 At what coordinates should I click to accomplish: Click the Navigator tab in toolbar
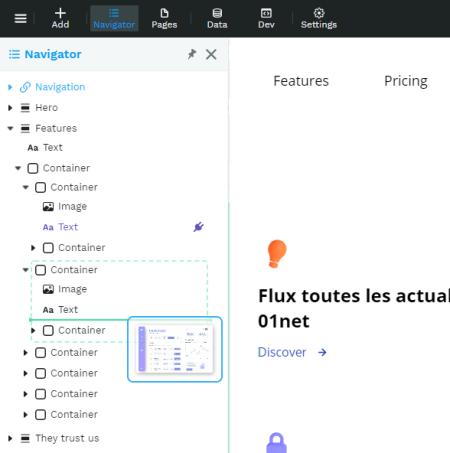point(114,18)
